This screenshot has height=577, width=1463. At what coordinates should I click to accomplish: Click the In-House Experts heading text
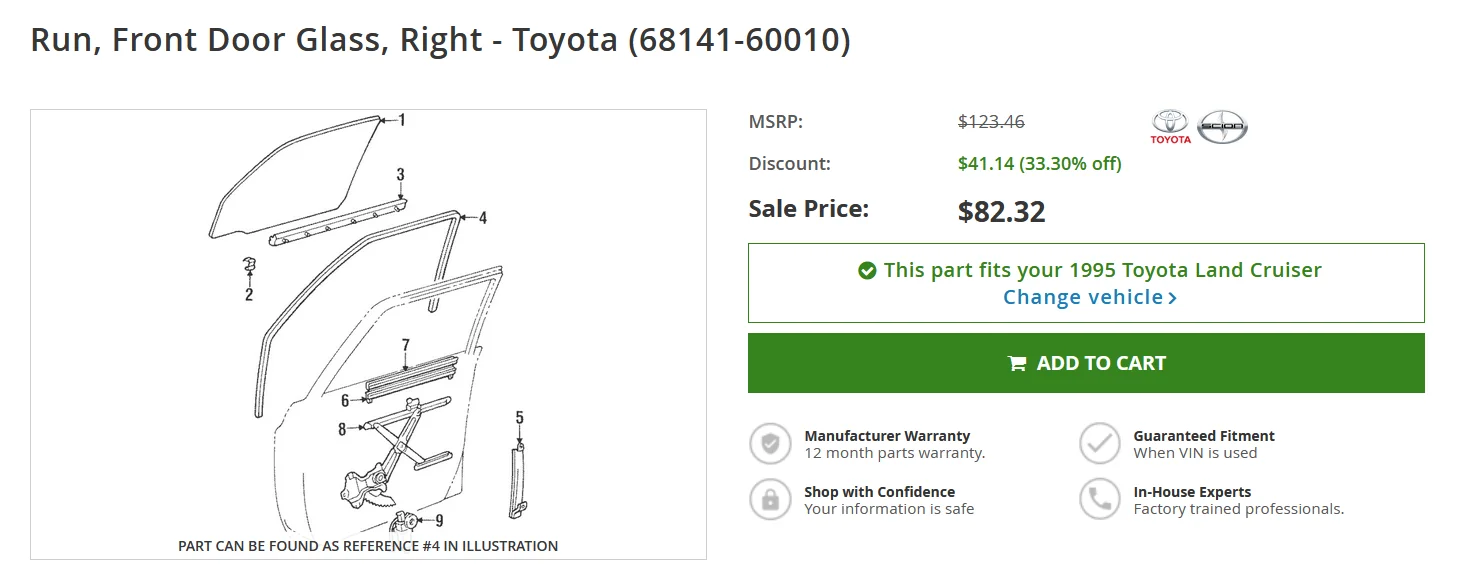(x=1192, y=492)
